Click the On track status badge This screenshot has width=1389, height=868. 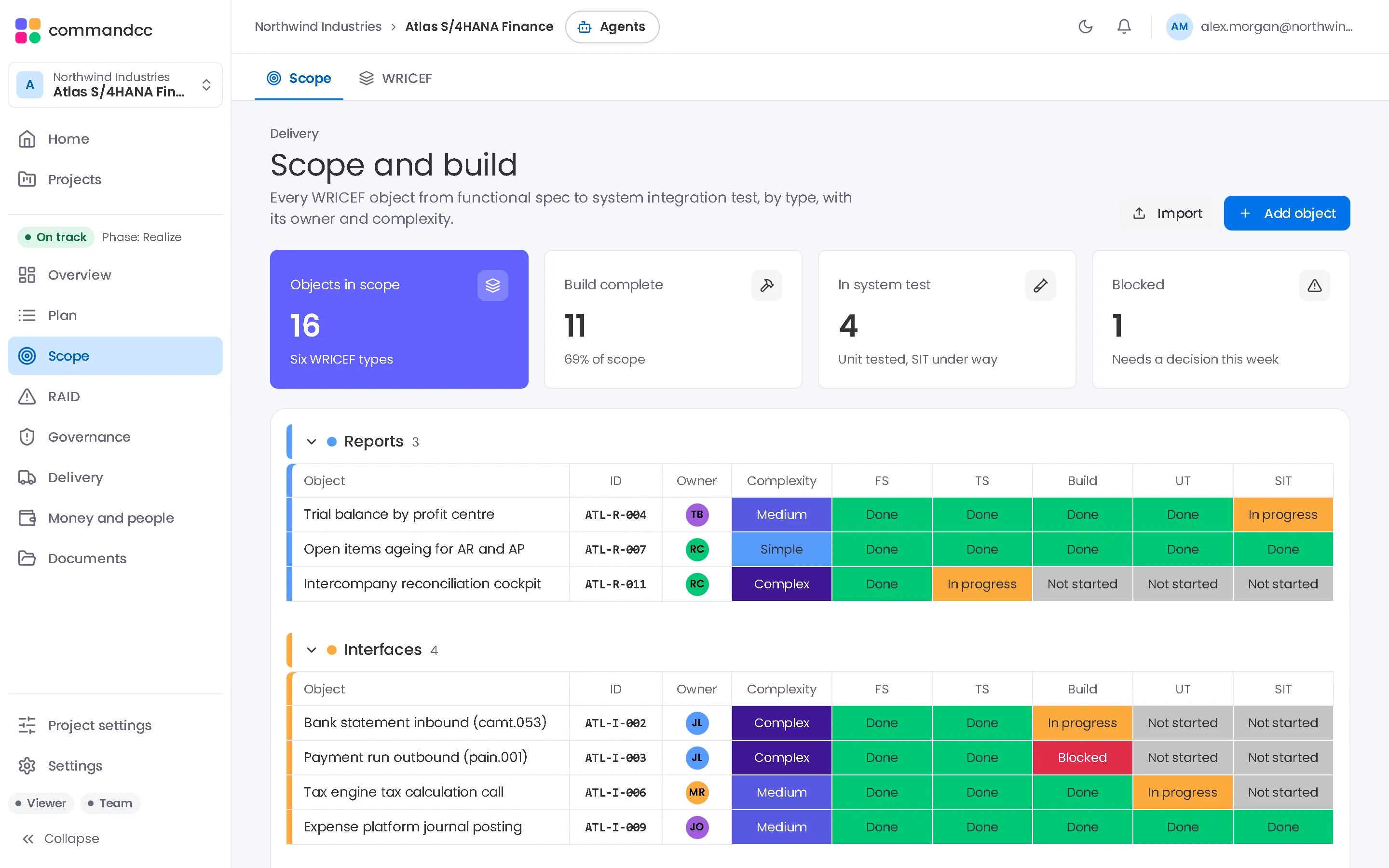tap(55, 237)
